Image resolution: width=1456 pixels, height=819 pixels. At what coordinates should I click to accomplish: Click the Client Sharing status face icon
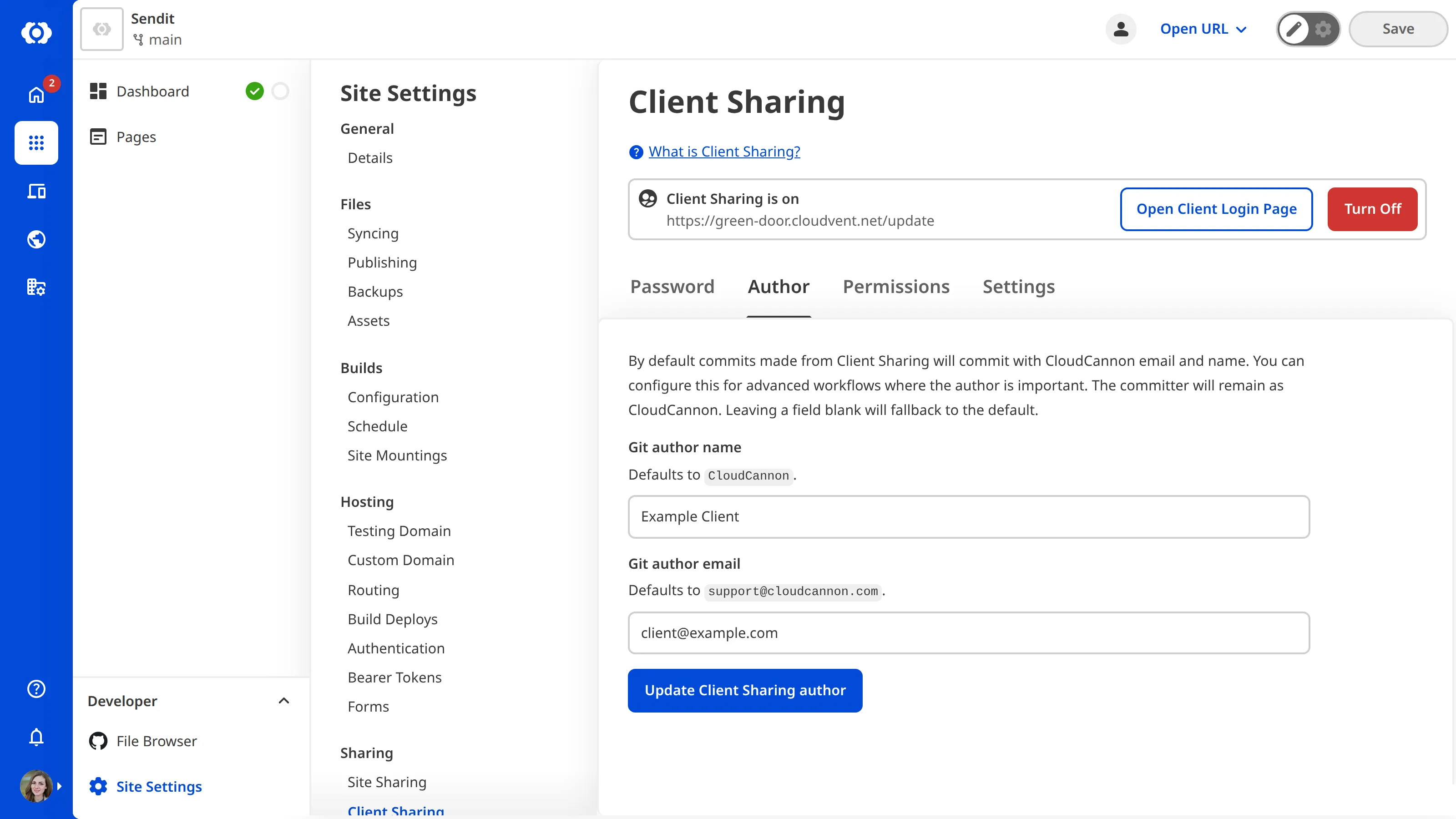[x=648, y=198]
